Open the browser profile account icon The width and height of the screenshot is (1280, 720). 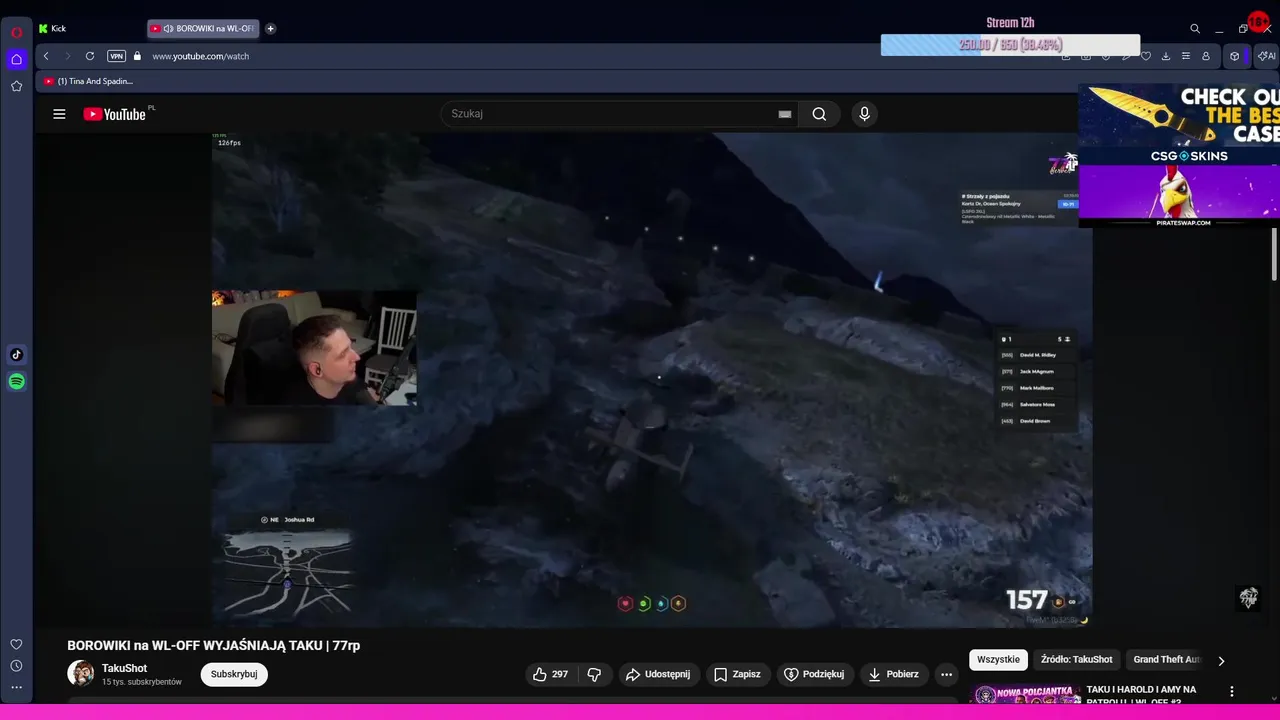coord(1206,56)
